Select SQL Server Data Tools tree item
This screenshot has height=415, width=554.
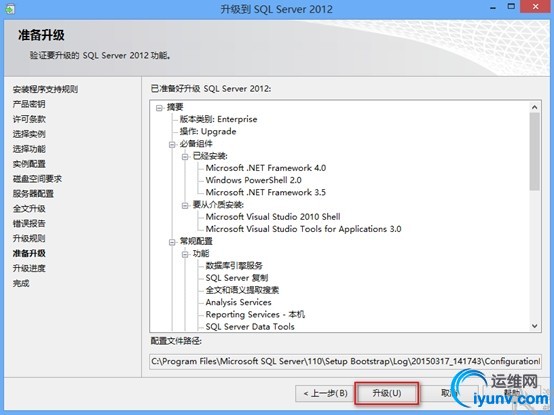tap(250, 327)
